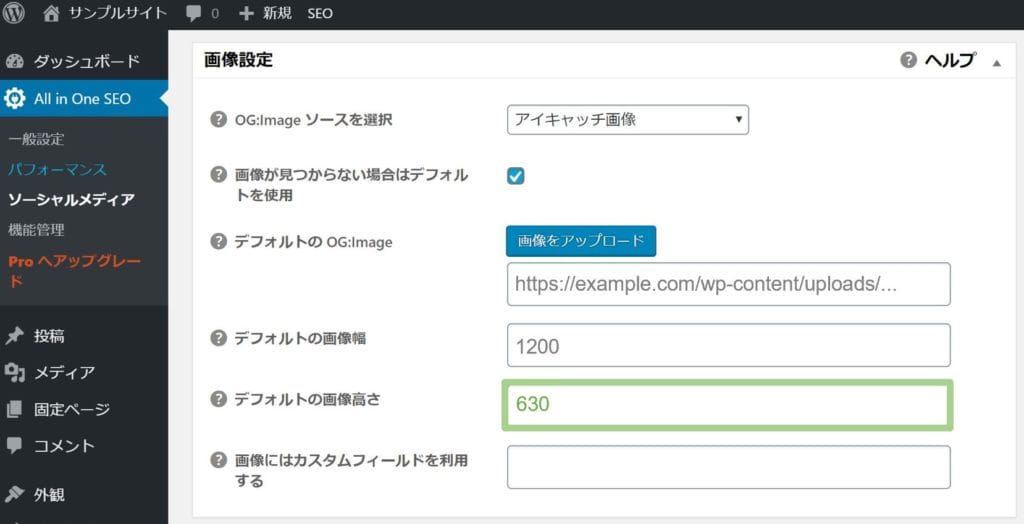
Task: Click the plus icon for 新規
Action: point(246,13)
